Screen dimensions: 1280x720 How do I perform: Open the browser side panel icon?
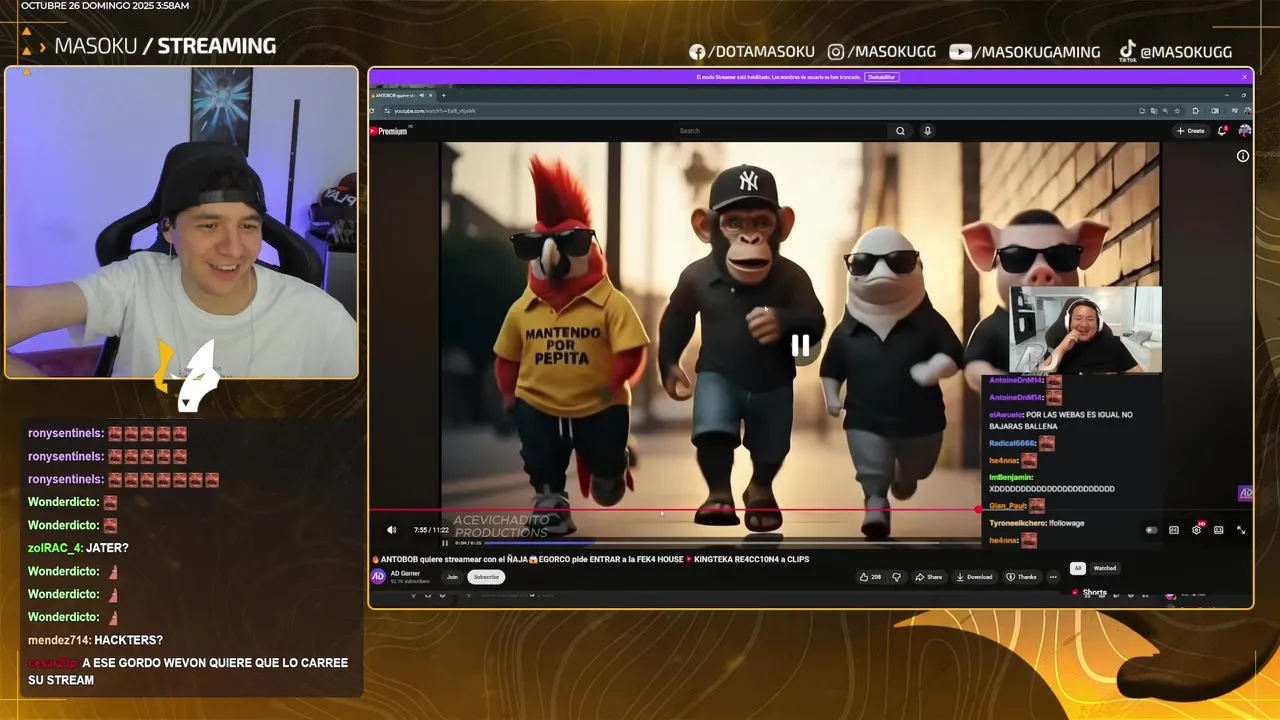tap(1215, 111)
